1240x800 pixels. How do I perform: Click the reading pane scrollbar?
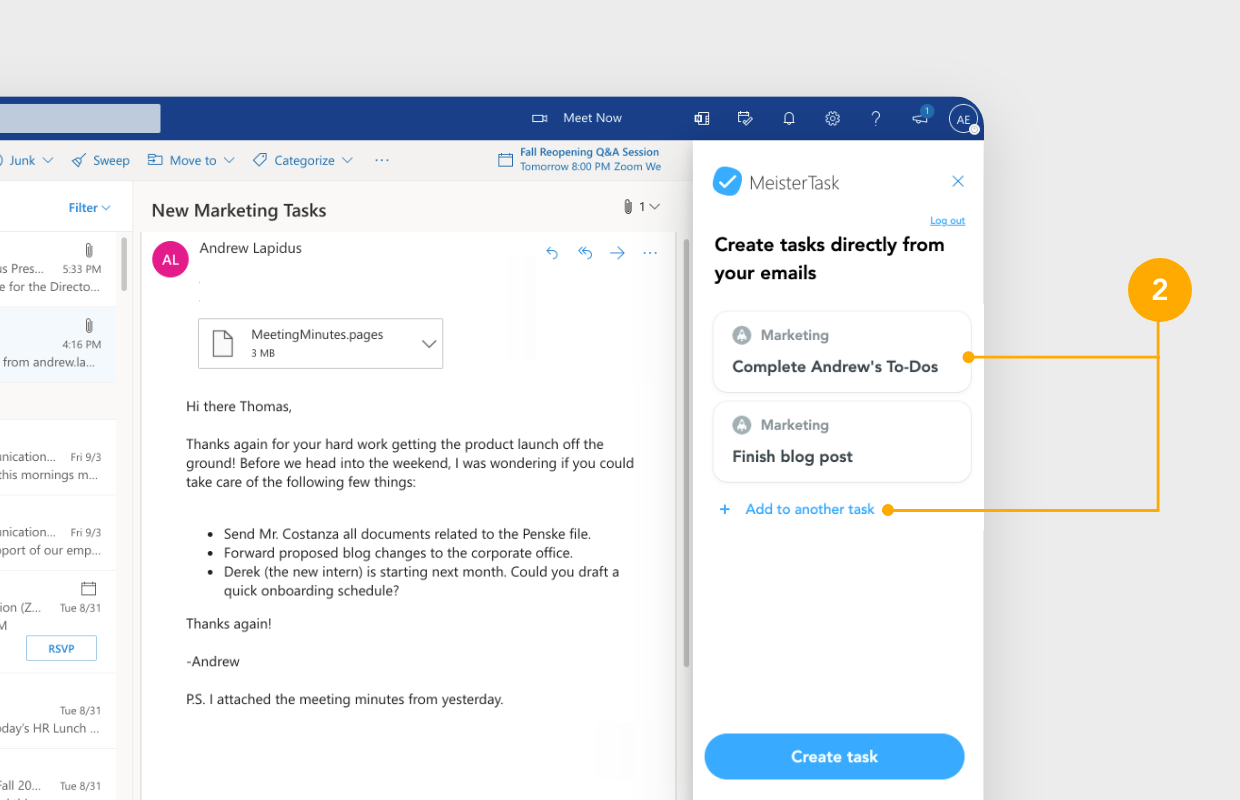pos(685,453)
